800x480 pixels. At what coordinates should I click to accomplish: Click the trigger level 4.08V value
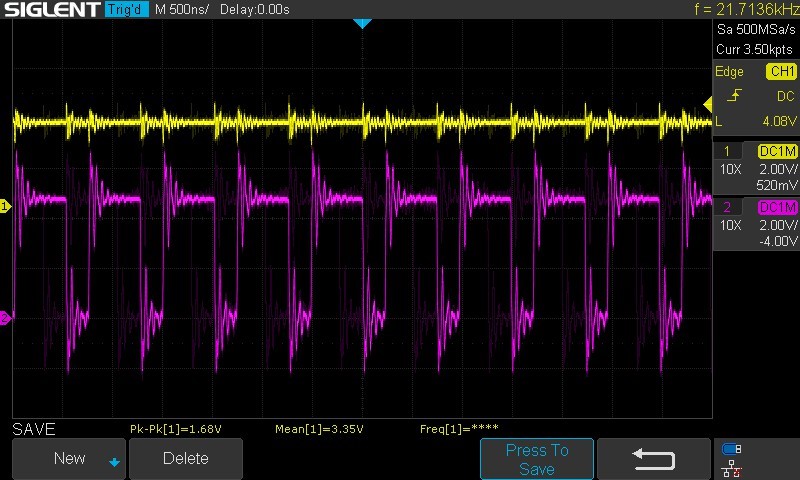pyautogui.click(x=779, y=121)
